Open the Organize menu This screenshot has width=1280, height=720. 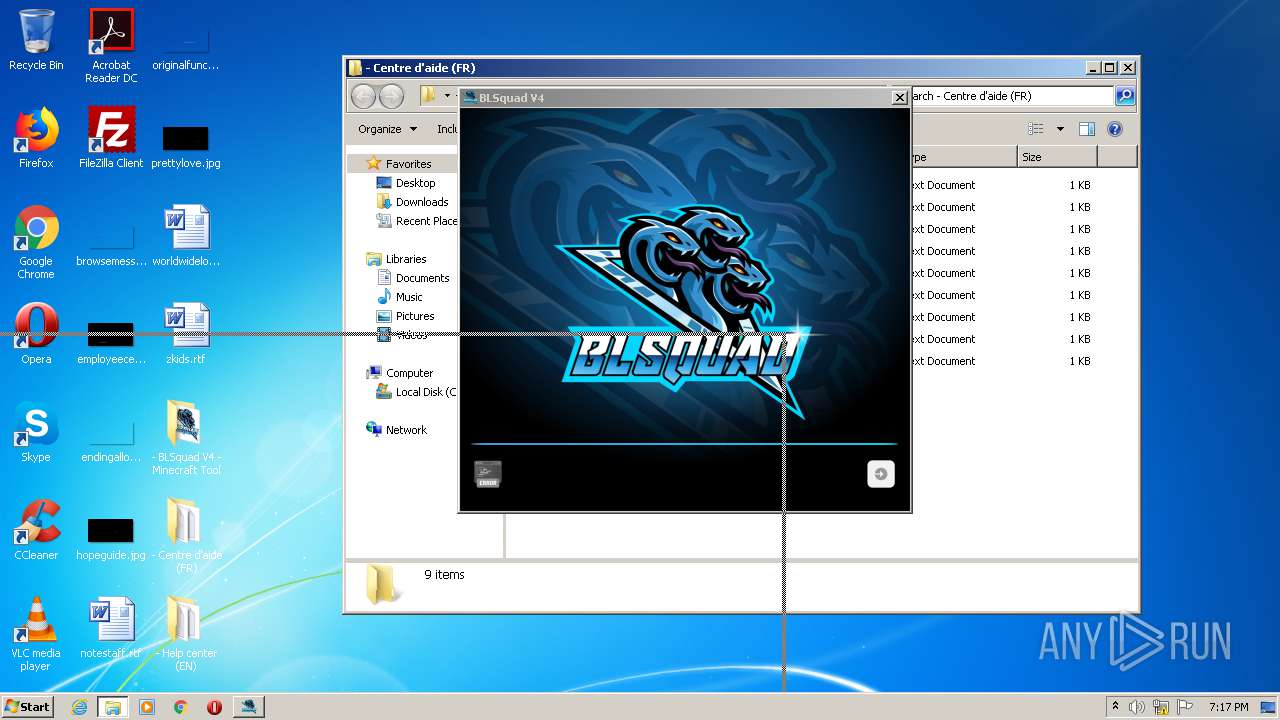click(387, 129)
